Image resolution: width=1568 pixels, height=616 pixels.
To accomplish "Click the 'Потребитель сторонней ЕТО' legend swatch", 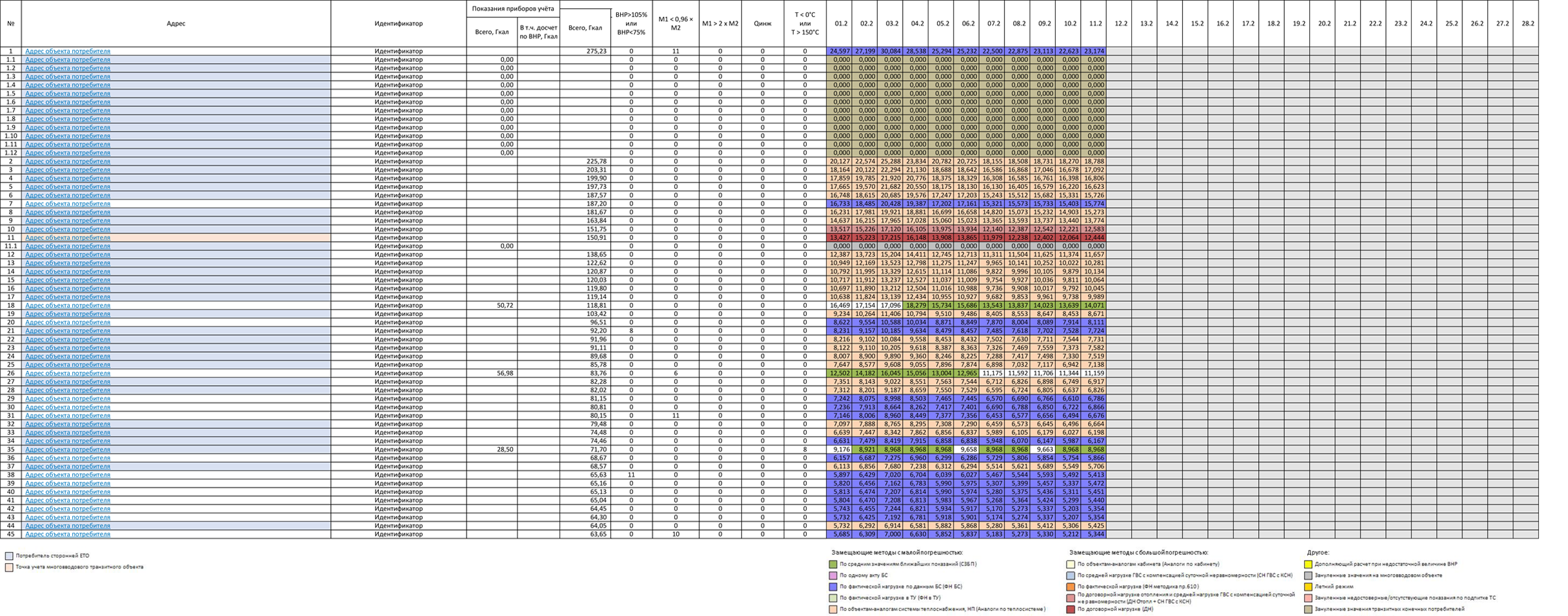I will (x=9, y=556).
